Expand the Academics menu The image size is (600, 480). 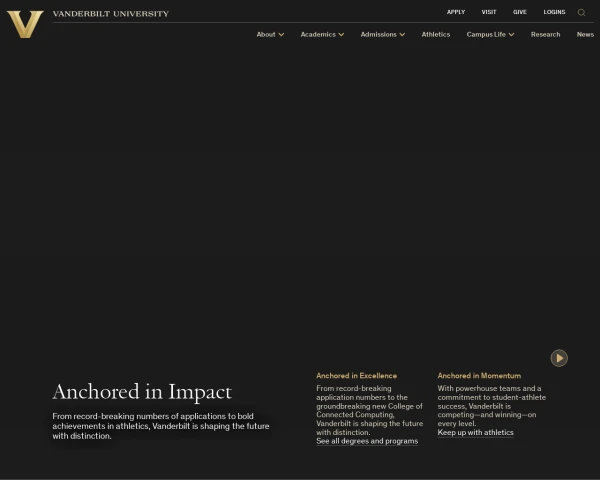(x=322, y=34)
